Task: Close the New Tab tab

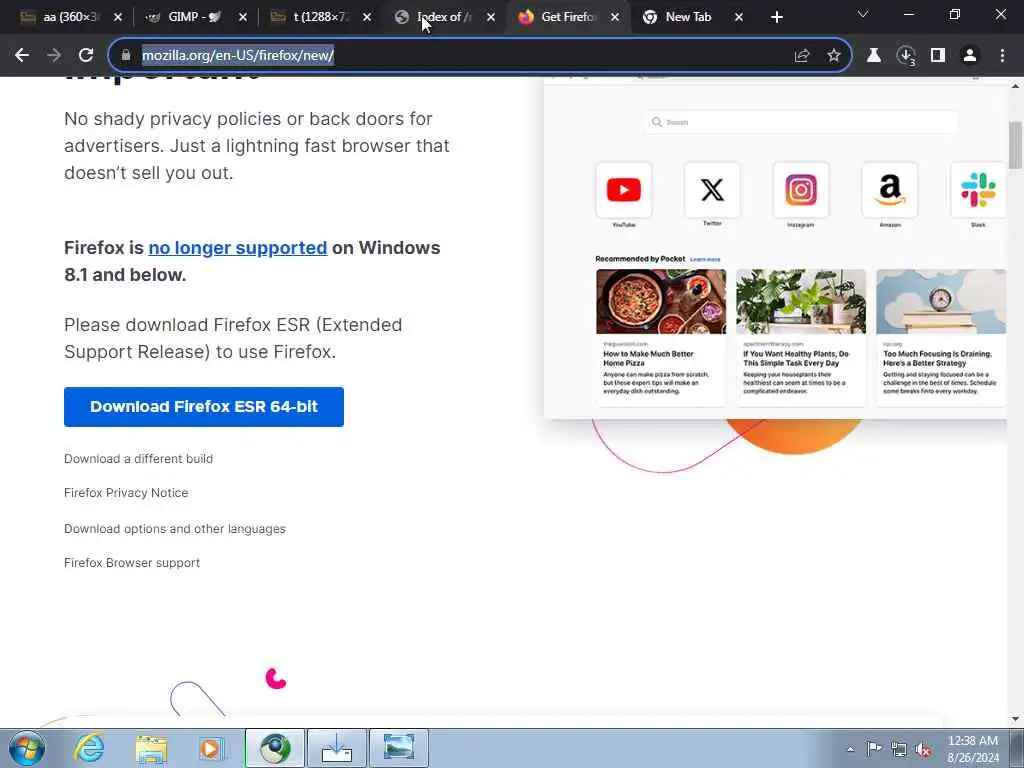Action: click(739, 18)
